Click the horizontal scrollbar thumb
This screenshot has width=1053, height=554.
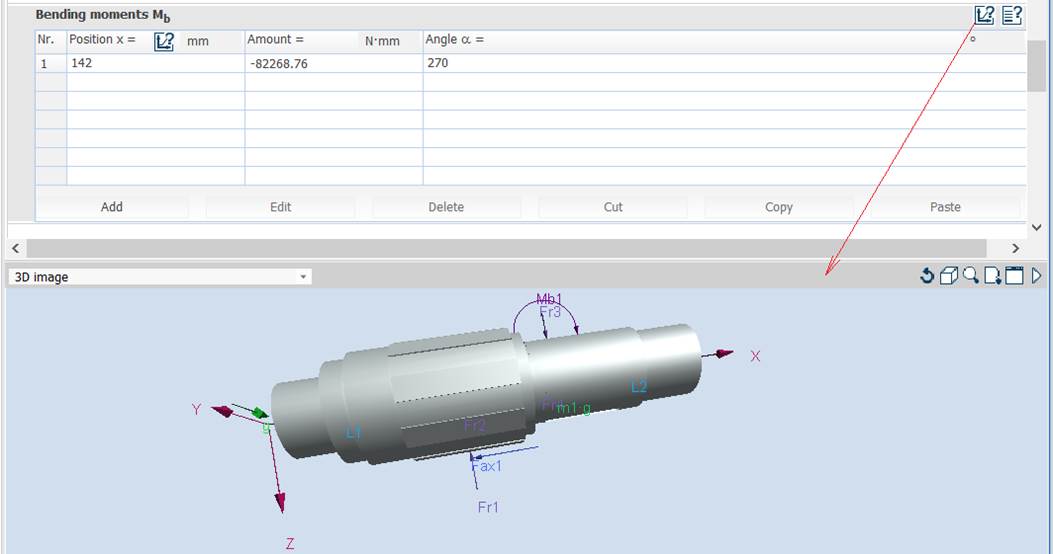(x=506, y=248)
